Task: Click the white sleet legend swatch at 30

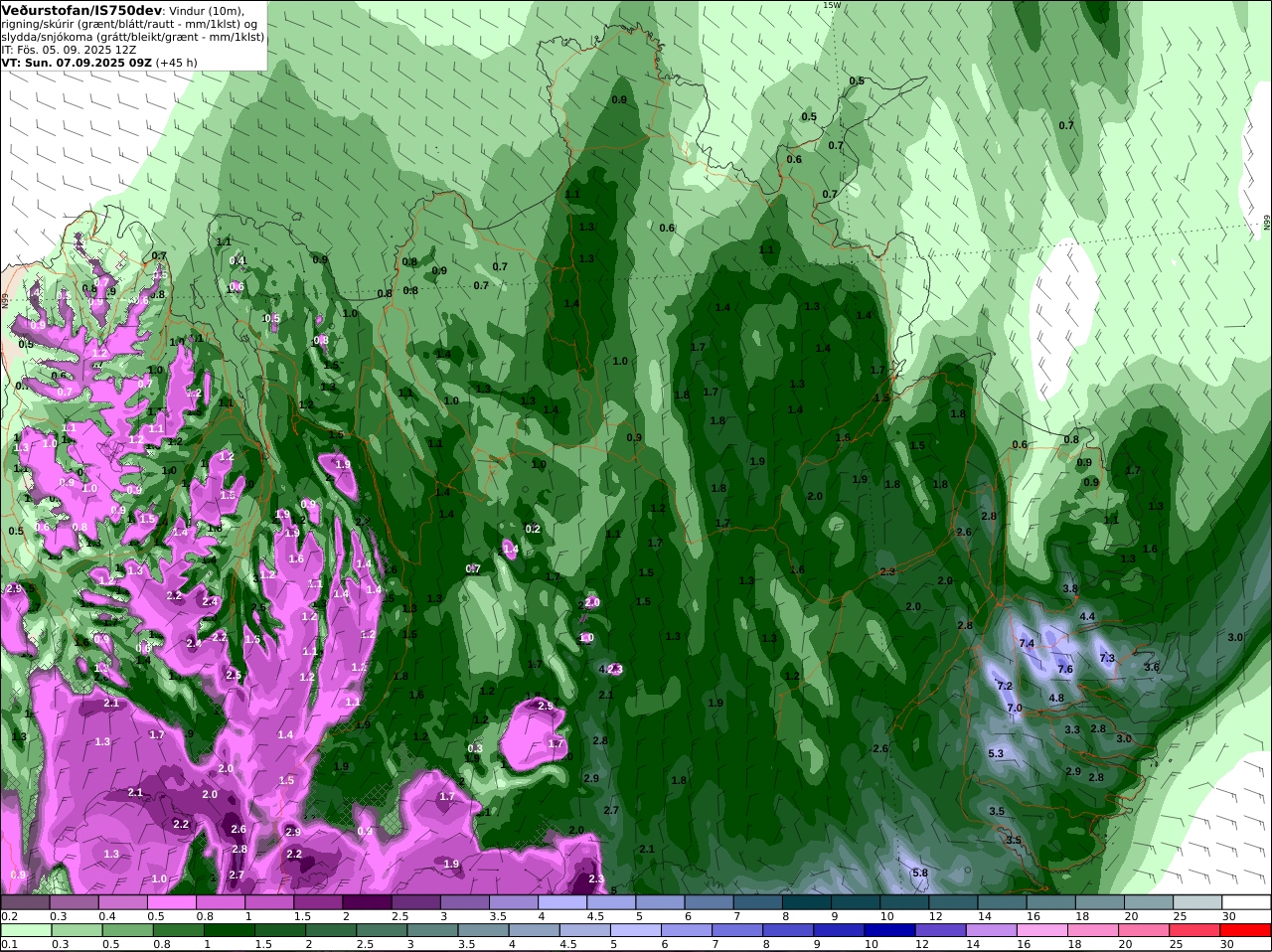Action: click(1246, 902)
